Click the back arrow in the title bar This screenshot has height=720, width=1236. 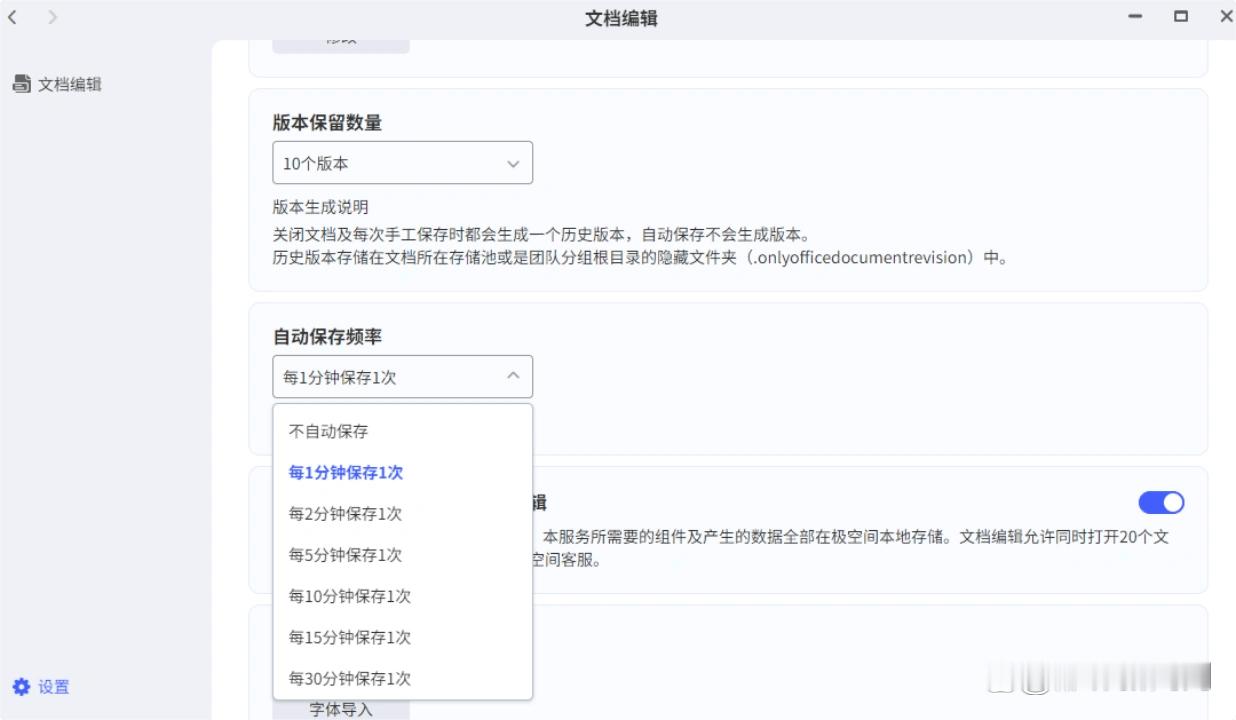tap(12, 17)
